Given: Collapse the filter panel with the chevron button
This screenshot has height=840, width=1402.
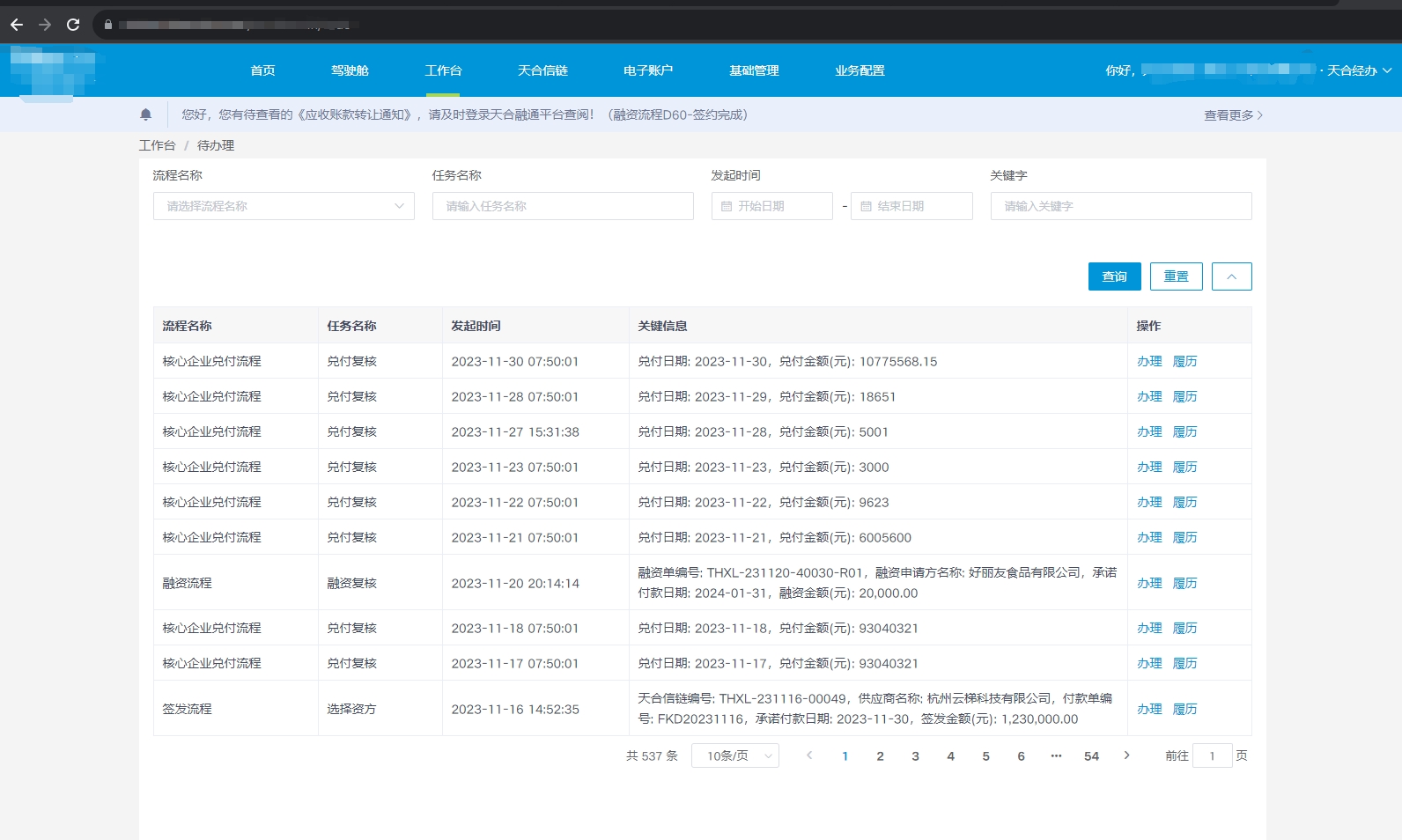Looking at the screenshot, I should 1231,276.
